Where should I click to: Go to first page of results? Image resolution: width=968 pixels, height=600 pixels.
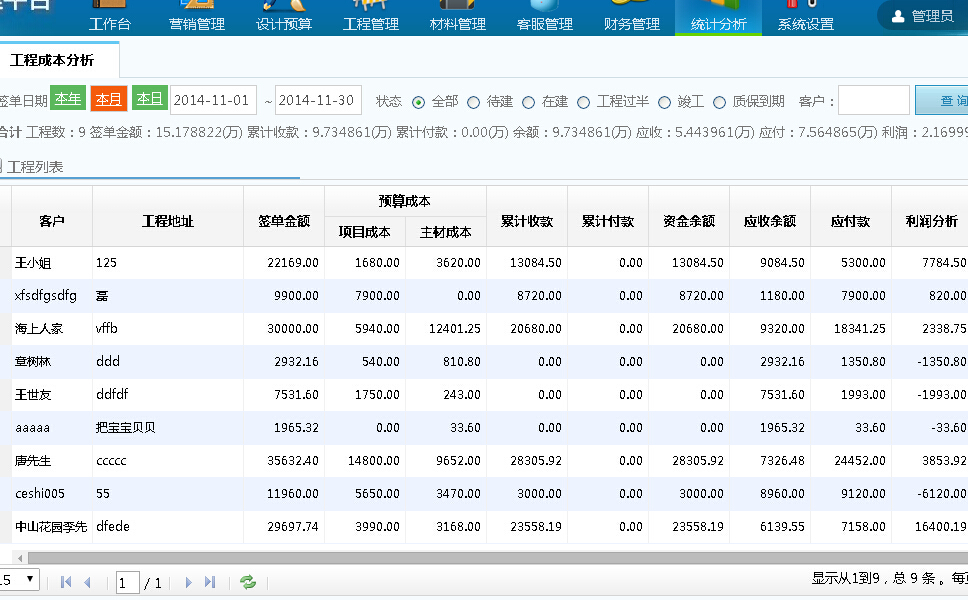coord(66,582)
